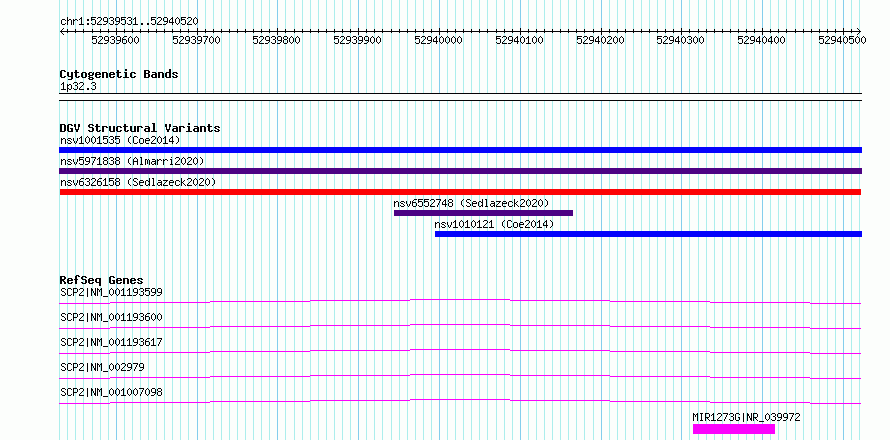The image size is (890, 440).
Task: Click ruler position label 52940400
Action: 762,40
